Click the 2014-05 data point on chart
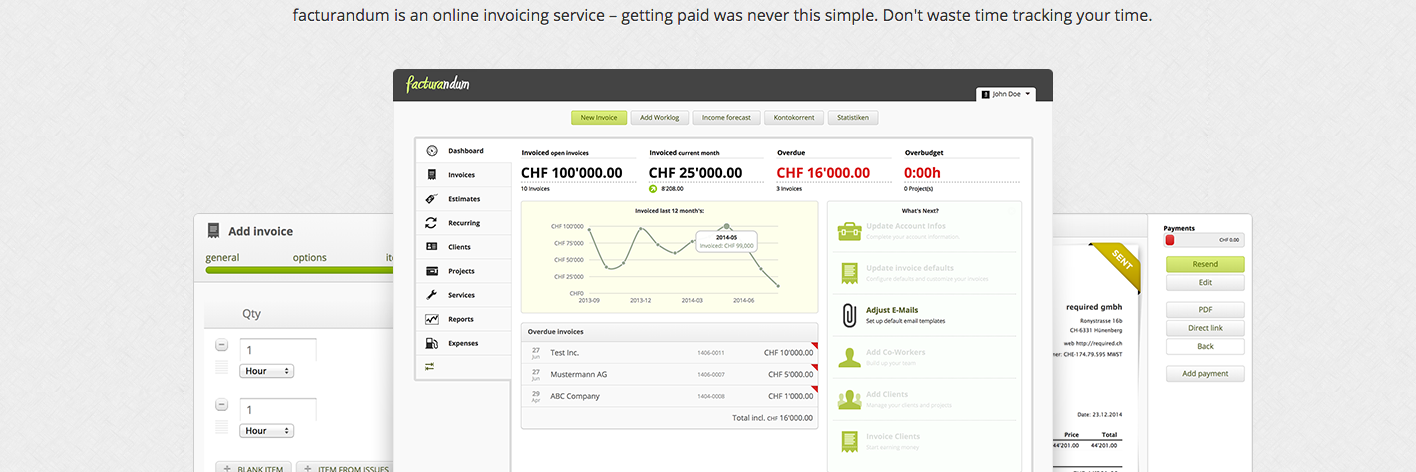1416x472 pixels. 727,227
